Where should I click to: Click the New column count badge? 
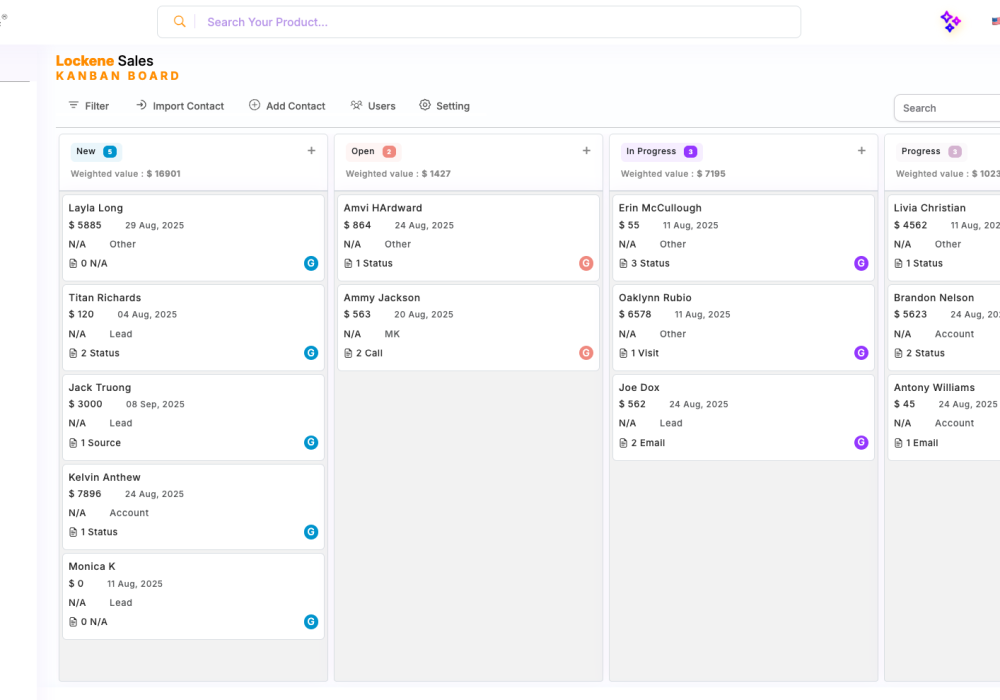tap(110, 152)
